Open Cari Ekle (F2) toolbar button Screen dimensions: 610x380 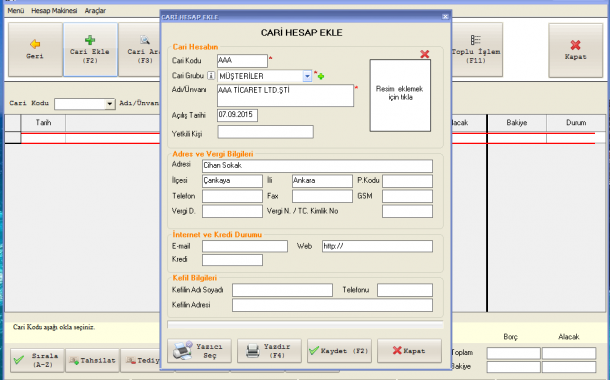(x=90, y=49)
